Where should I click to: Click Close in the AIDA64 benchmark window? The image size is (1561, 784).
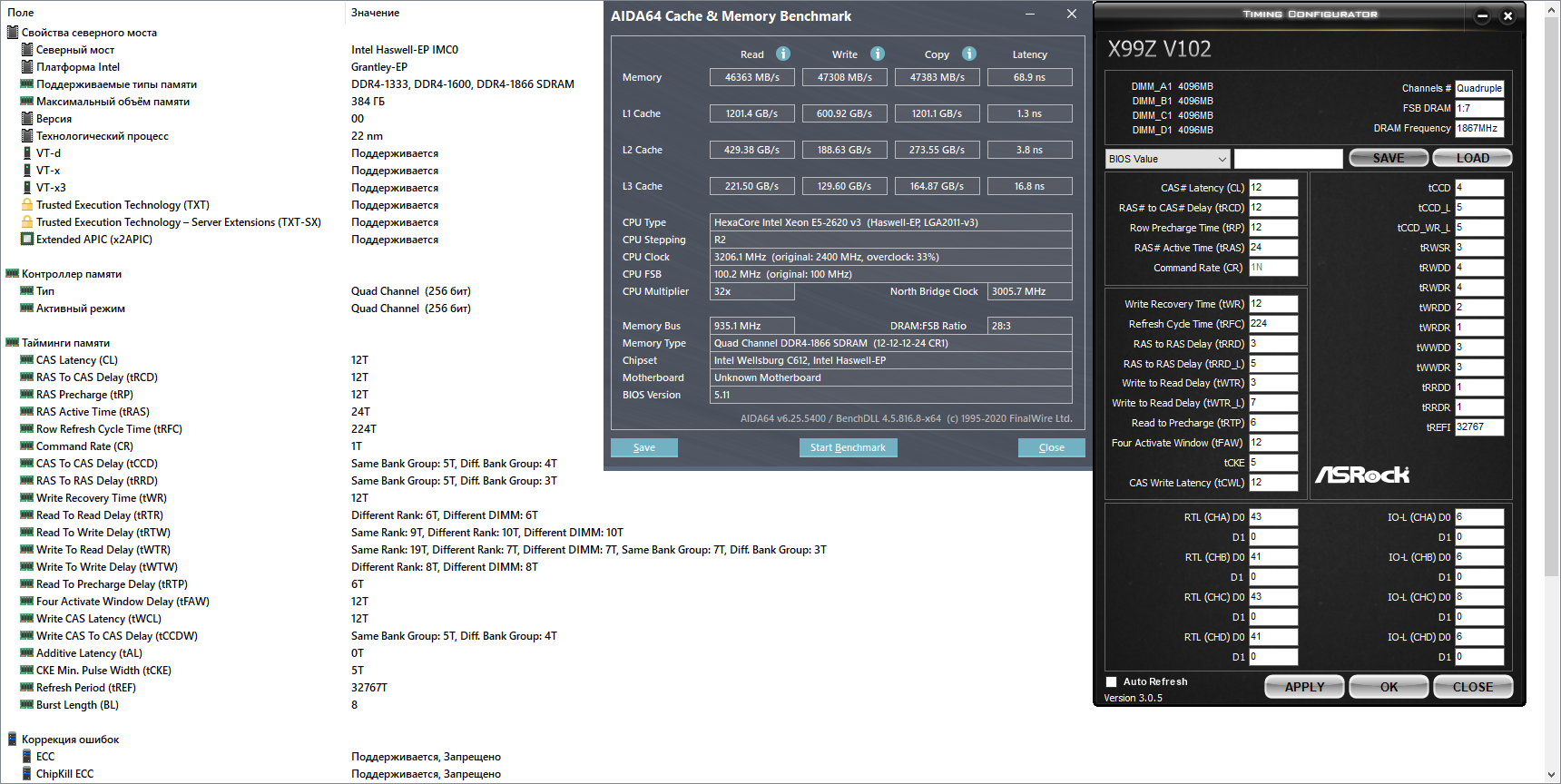(x=1052, y=447)
